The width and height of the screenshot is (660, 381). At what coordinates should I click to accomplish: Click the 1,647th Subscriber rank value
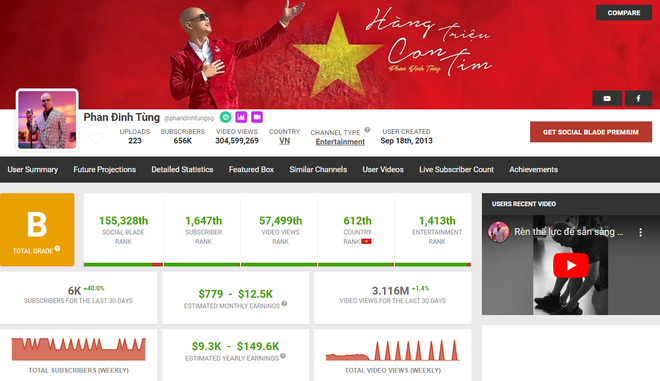[x=203, y=221]
